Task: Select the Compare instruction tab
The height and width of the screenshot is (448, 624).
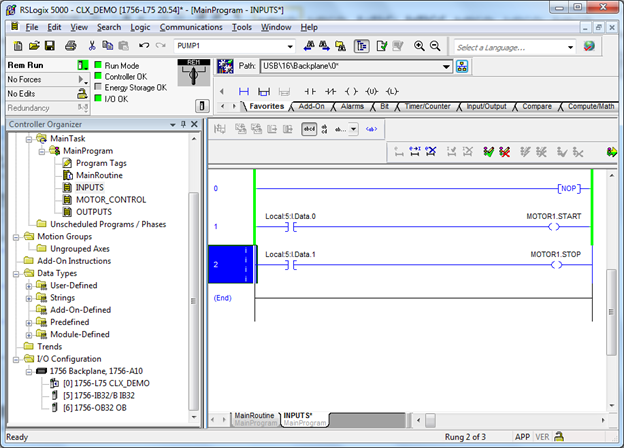Action: point(537,107)
